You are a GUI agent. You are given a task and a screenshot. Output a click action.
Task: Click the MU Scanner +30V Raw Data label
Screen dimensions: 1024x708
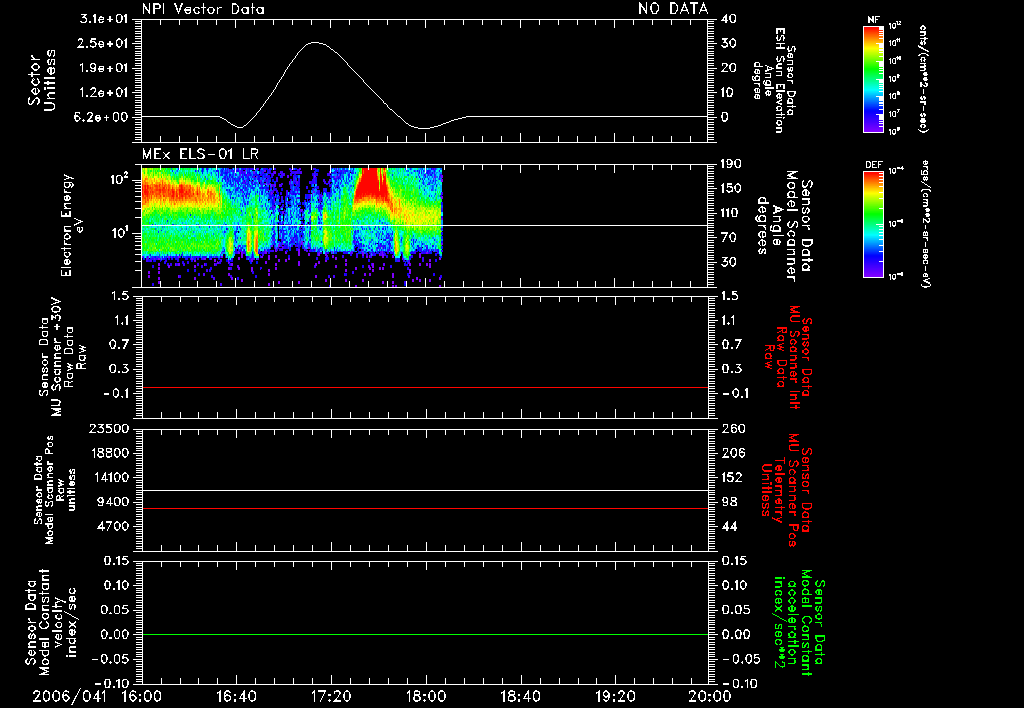click(x=61, y=357)
